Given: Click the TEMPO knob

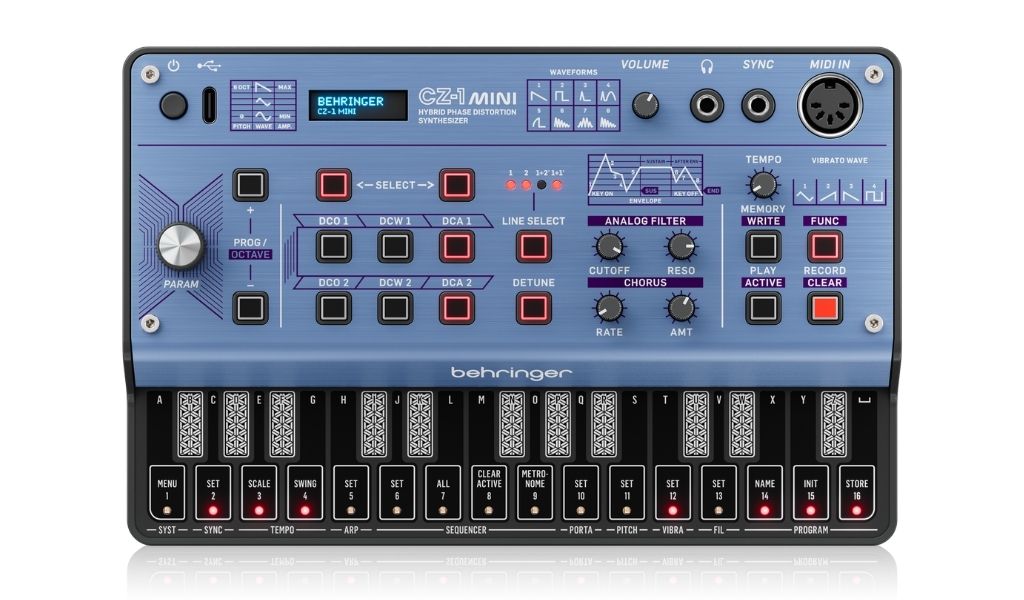Looking at the screenshot, I should [763, 185].
